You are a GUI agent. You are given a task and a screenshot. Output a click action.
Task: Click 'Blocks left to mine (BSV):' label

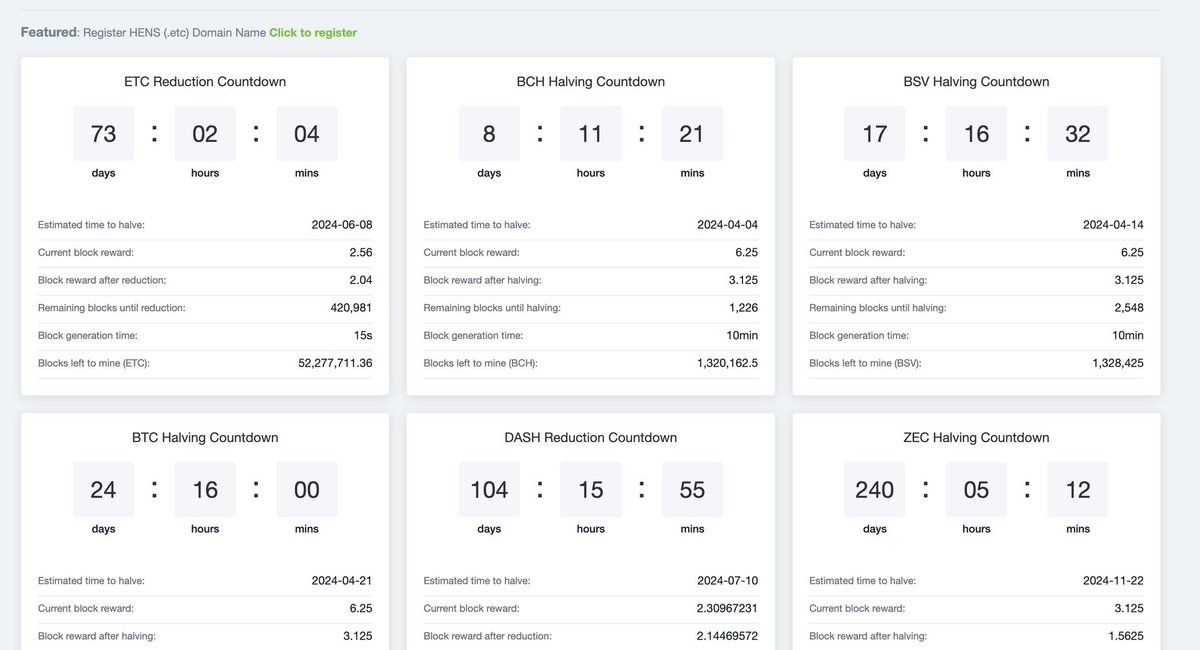pos(866,363)
